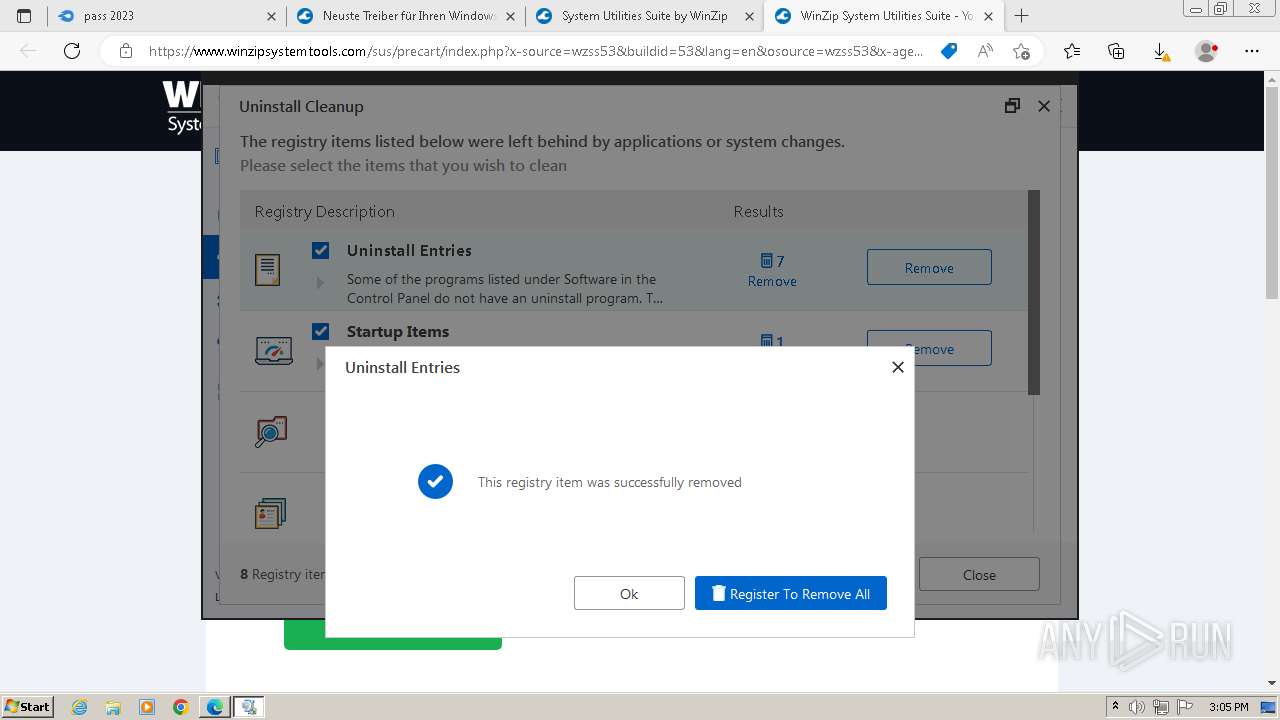Open Edge settings and more menu
Screen dimensions: 1280x720
click(x=1252, y=51)
